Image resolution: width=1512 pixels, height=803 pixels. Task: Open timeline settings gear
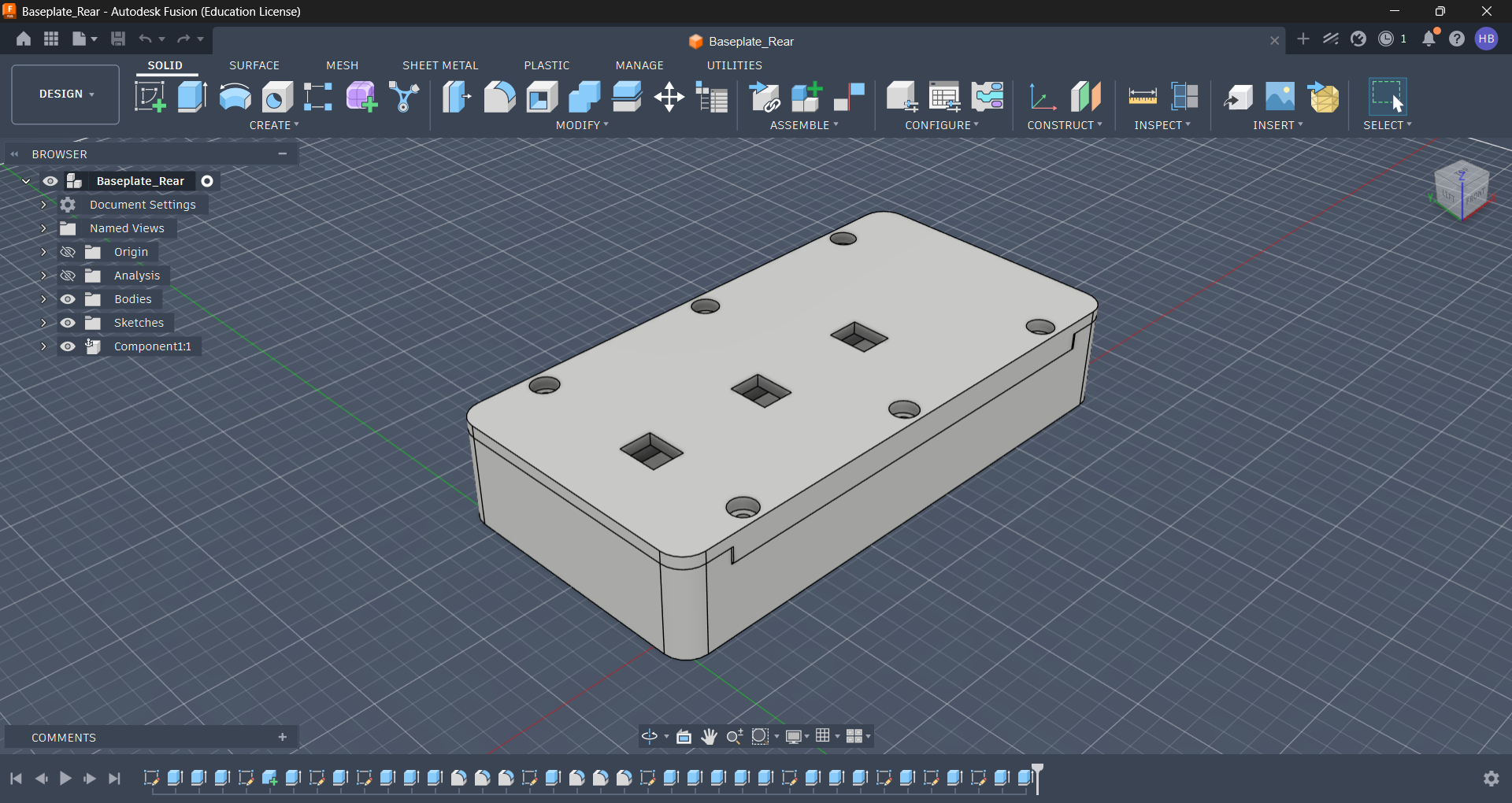[x=1491, y=779]
